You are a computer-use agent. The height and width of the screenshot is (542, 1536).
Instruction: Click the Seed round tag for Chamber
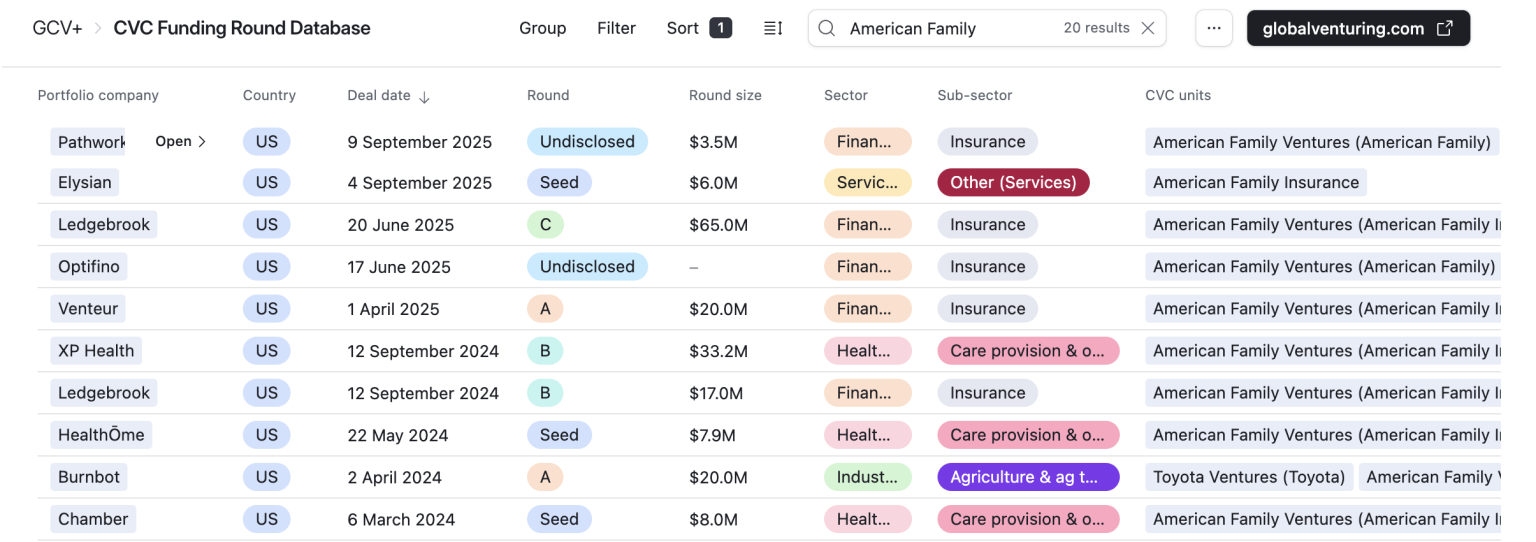click(558, 519)
